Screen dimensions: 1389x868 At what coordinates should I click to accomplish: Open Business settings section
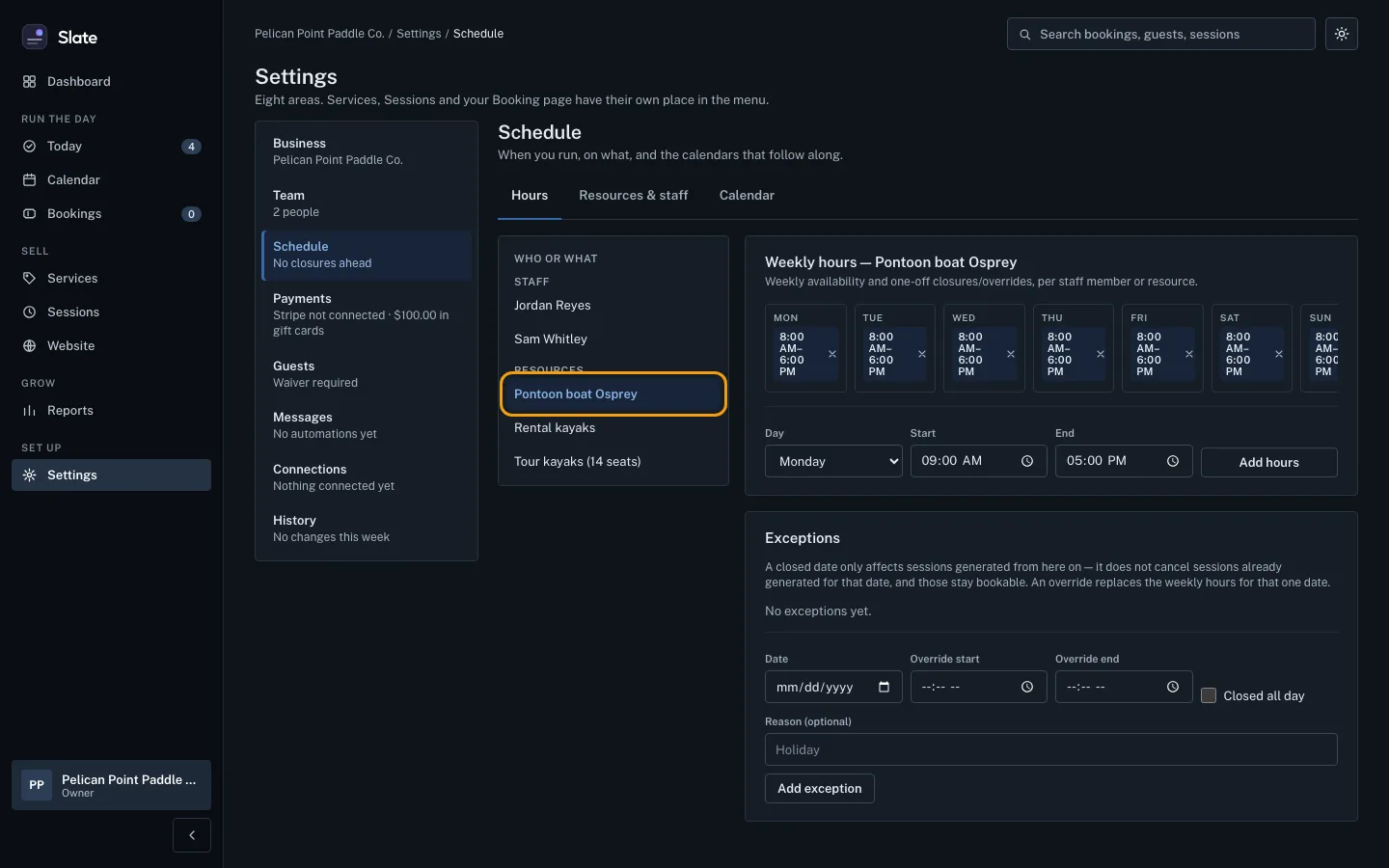point(367,151)
